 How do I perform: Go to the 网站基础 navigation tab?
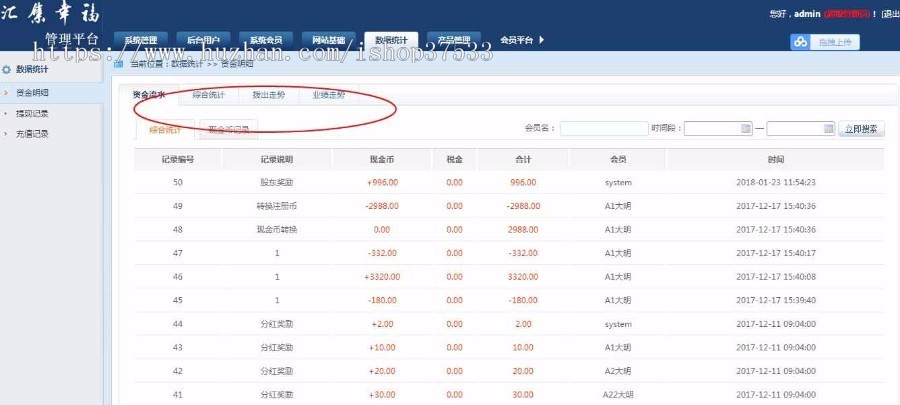328,40
